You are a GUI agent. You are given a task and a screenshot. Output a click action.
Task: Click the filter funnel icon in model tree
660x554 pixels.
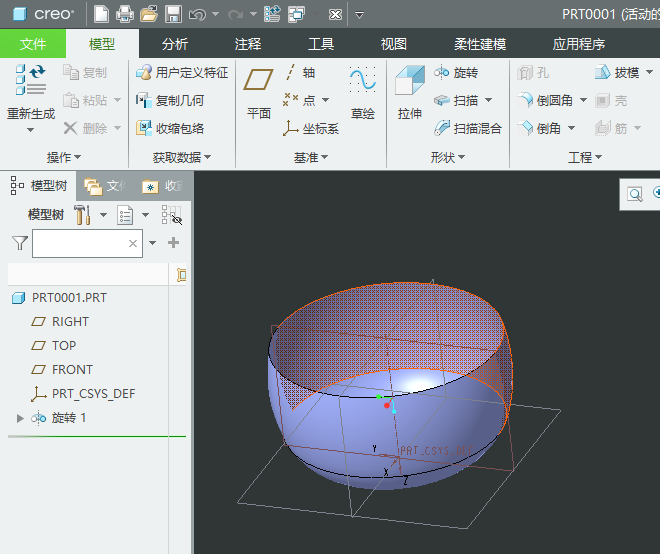19,243
